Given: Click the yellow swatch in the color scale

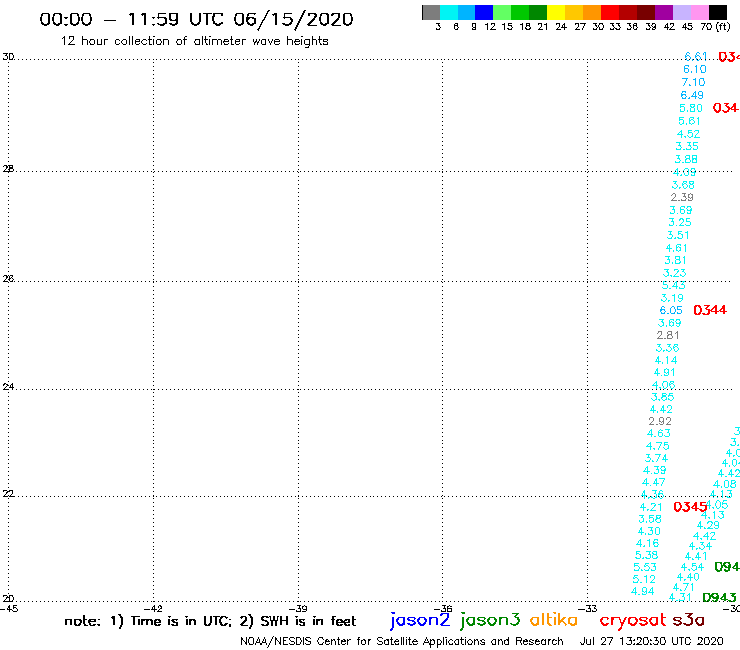Looking at the screenshot, I should (x=556, y=12).
